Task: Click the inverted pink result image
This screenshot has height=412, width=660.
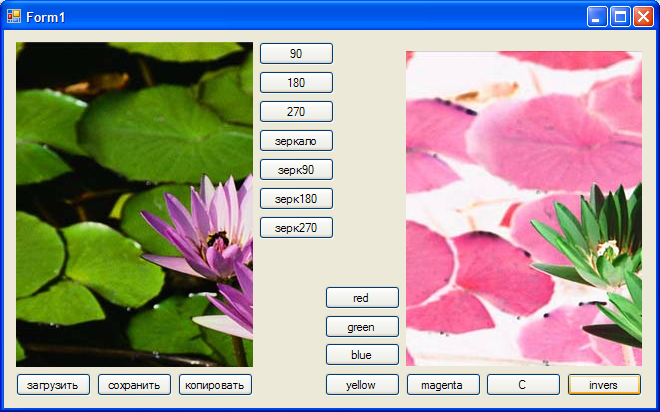Action: point(523,208)
